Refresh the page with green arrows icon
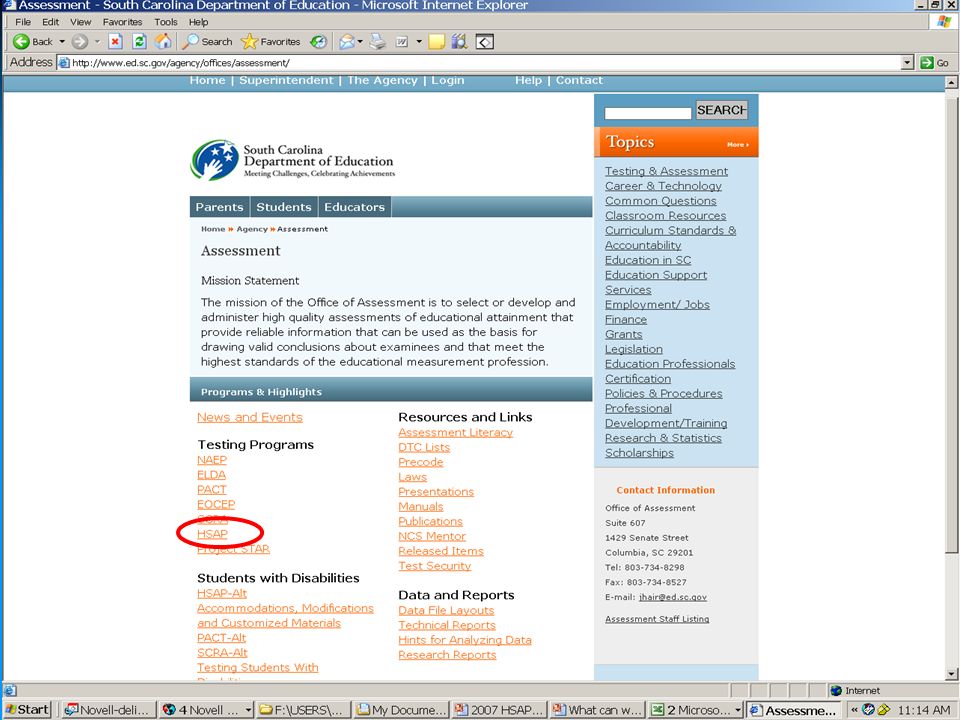This screenshot has width=960, height=720. 140,42
